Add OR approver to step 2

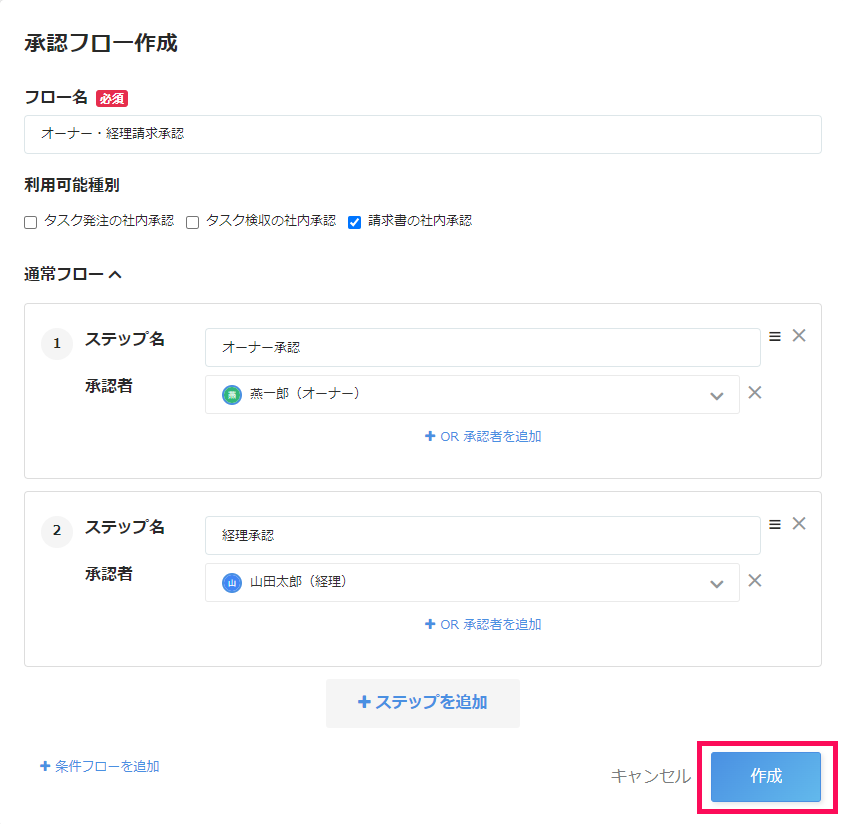click(483, 625)
